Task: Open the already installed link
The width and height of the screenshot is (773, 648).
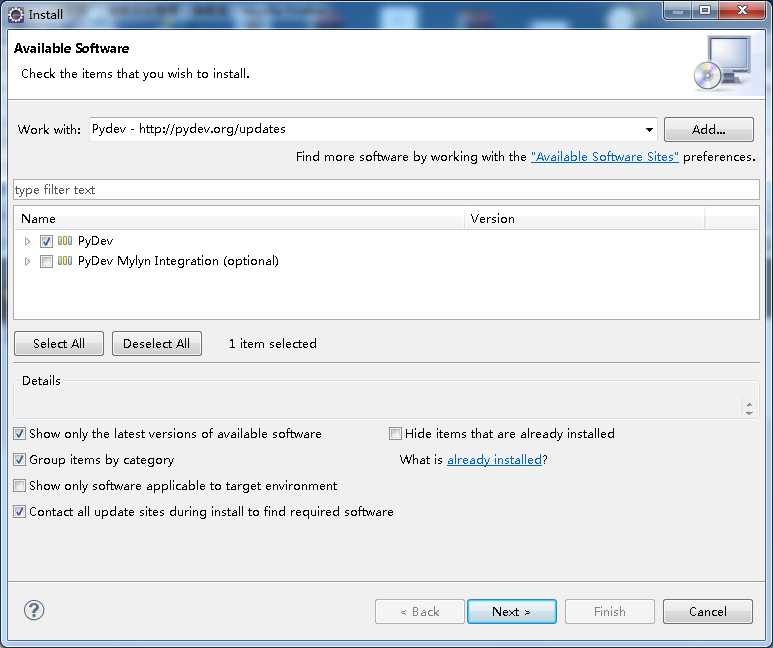Action: tap(494, 460)
